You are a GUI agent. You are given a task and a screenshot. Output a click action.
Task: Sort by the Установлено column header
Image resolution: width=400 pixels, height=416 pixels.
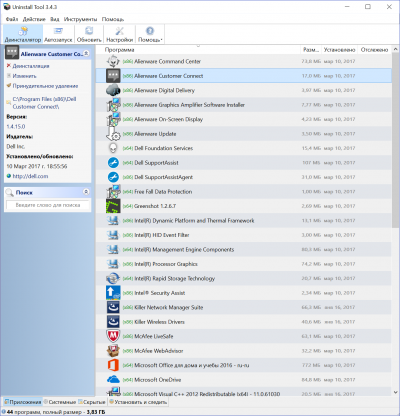[x=340, y=50]
